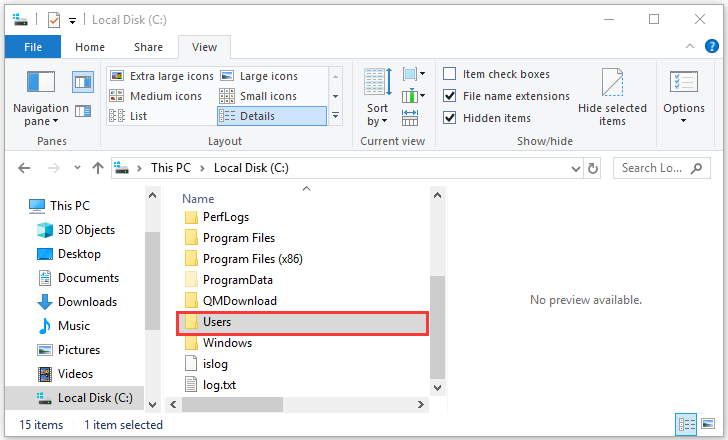Select Large icons layout

pos(260,76)
